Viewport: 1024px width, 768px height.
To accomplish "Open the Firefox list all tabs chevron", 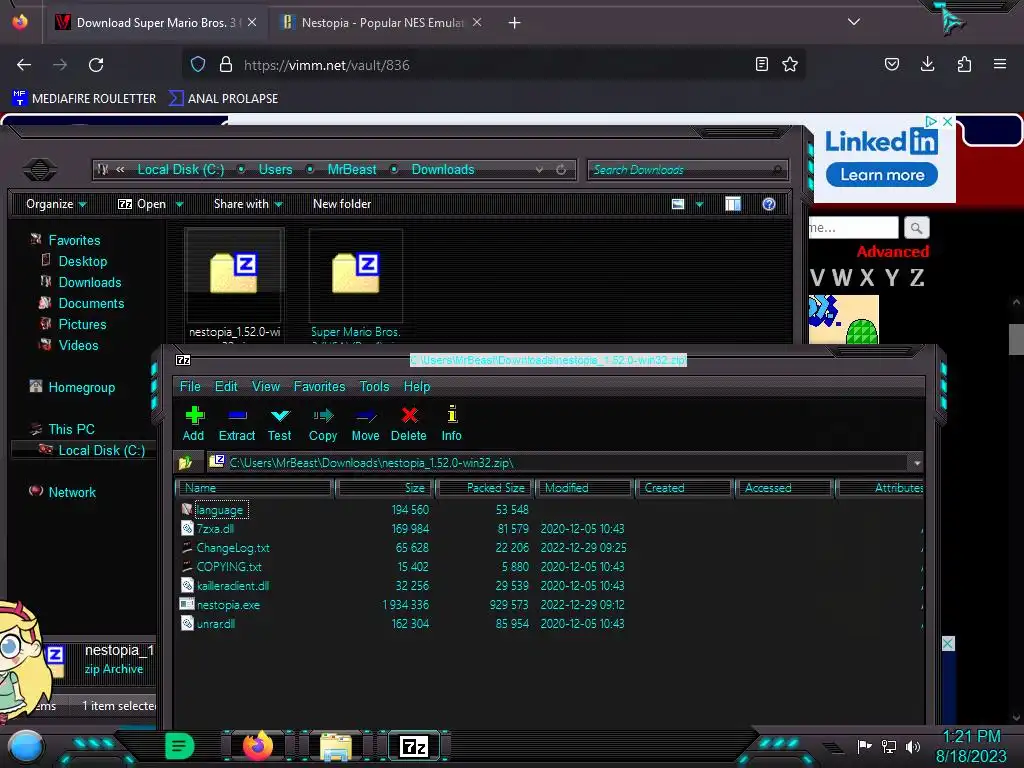I will tap(854, 22).
